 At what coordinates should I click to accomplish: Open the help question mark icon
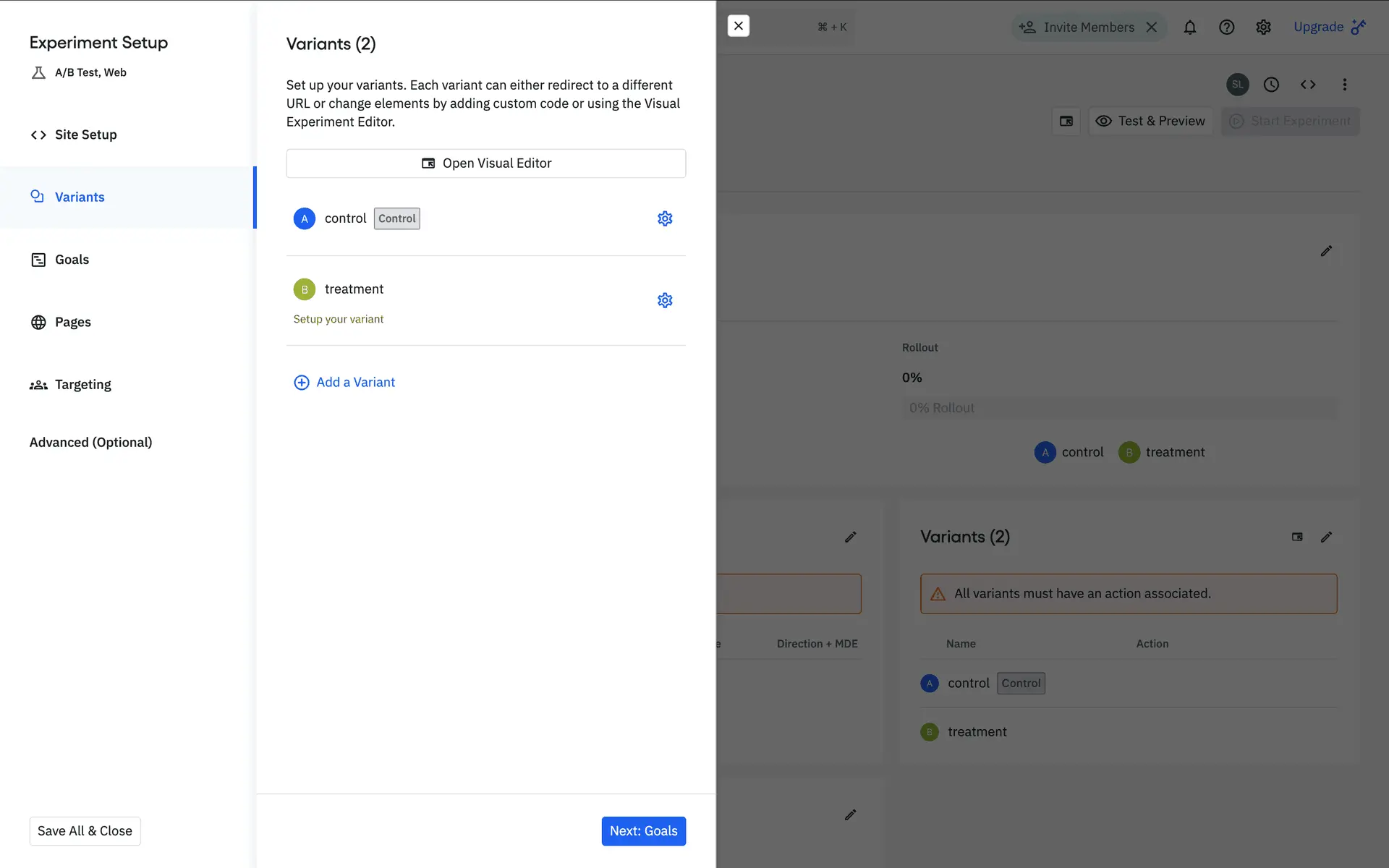[x=1226, y=27]
